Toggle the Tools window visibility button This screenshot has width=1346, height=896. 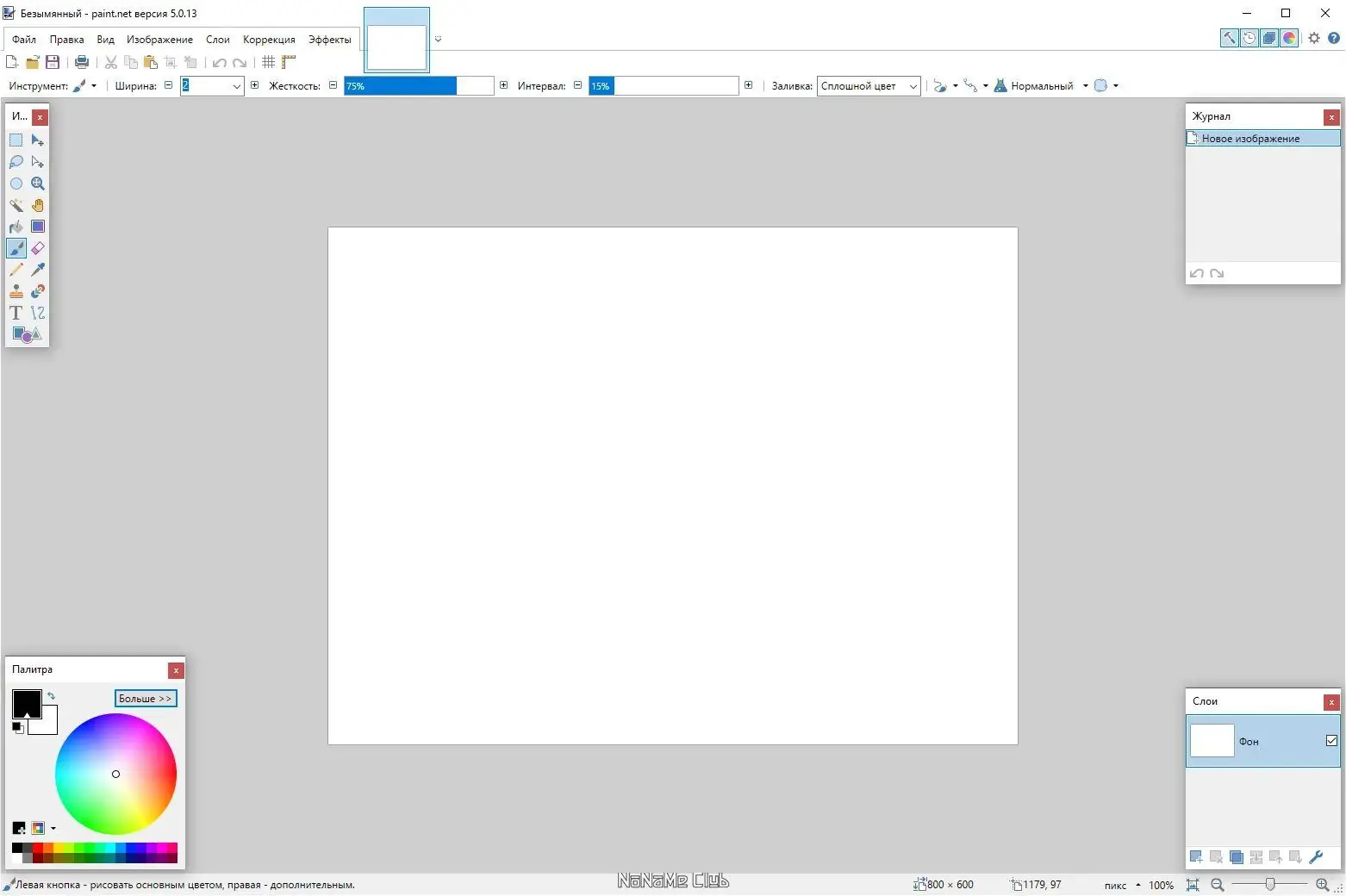click(1230, 38)
